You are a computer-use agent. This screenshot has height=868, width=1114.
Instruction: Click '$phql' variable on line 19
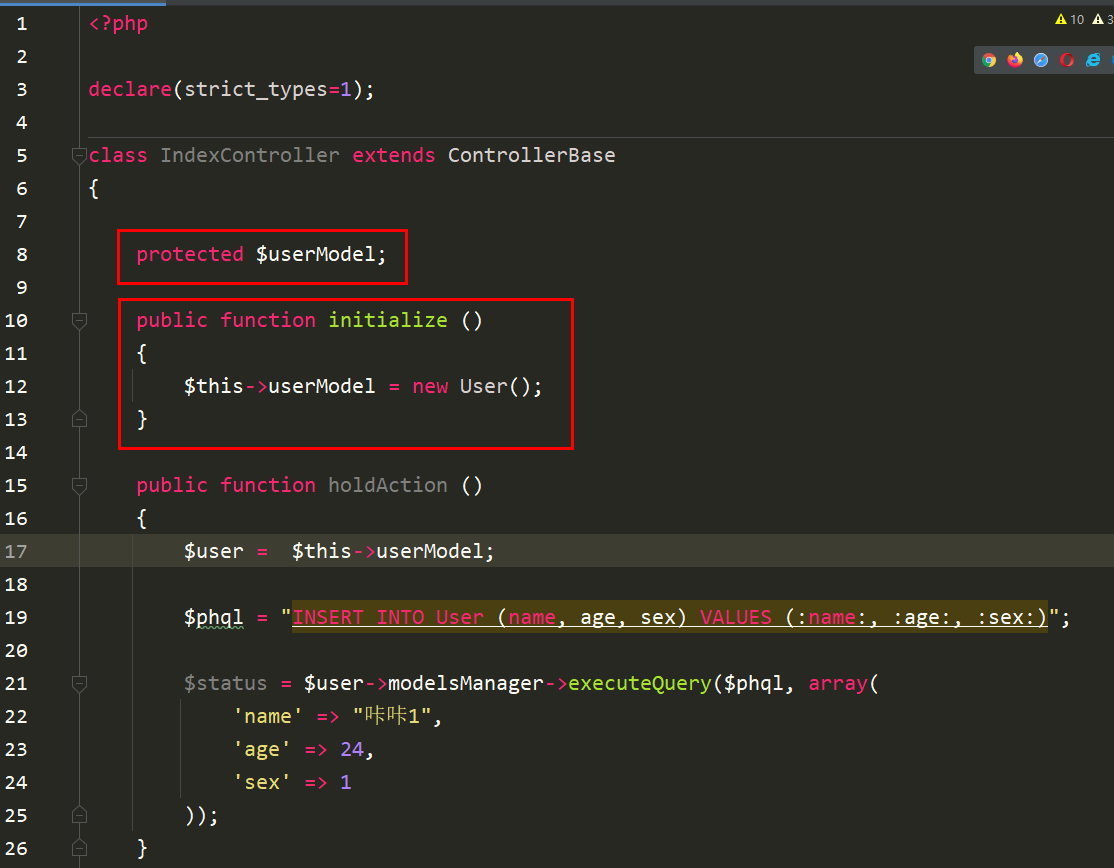pos(214,618)
